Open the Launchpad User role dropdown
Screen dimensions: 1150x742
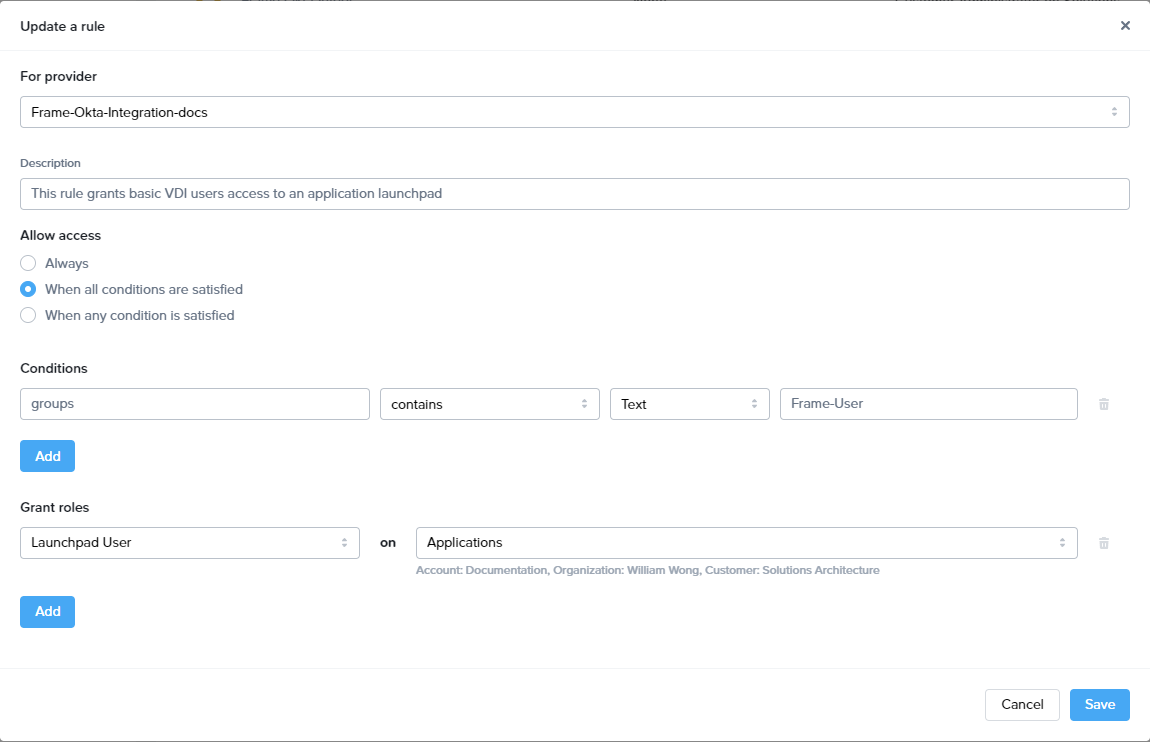tap(189, 543)
